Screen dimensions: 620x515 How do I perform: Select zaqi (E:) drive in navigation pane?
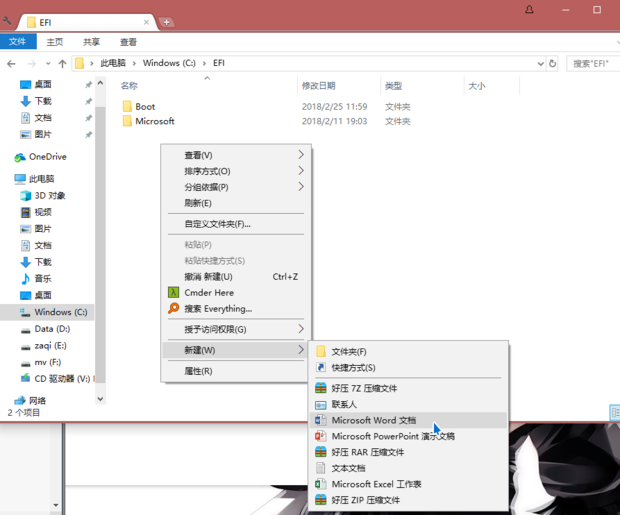(43, 345)
